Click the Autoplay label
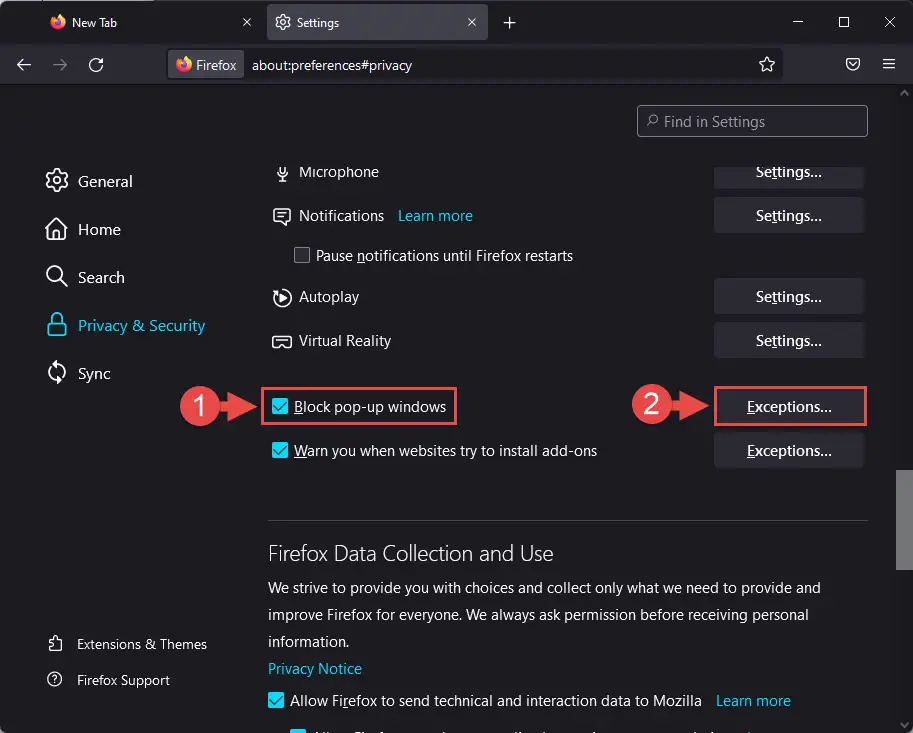 pyautogui.click(x=329, y=297)
